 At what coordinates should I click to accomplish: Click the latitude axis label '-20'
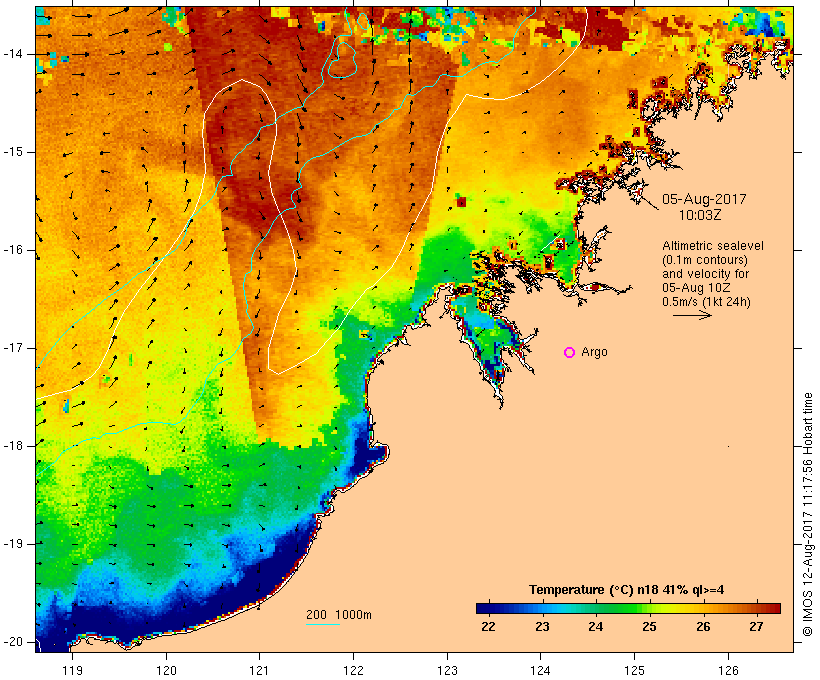[13, 642]
